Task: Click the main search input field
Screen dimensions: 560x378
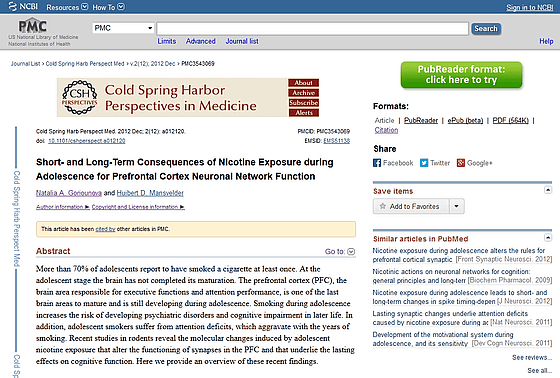Action: click(312, 29)
